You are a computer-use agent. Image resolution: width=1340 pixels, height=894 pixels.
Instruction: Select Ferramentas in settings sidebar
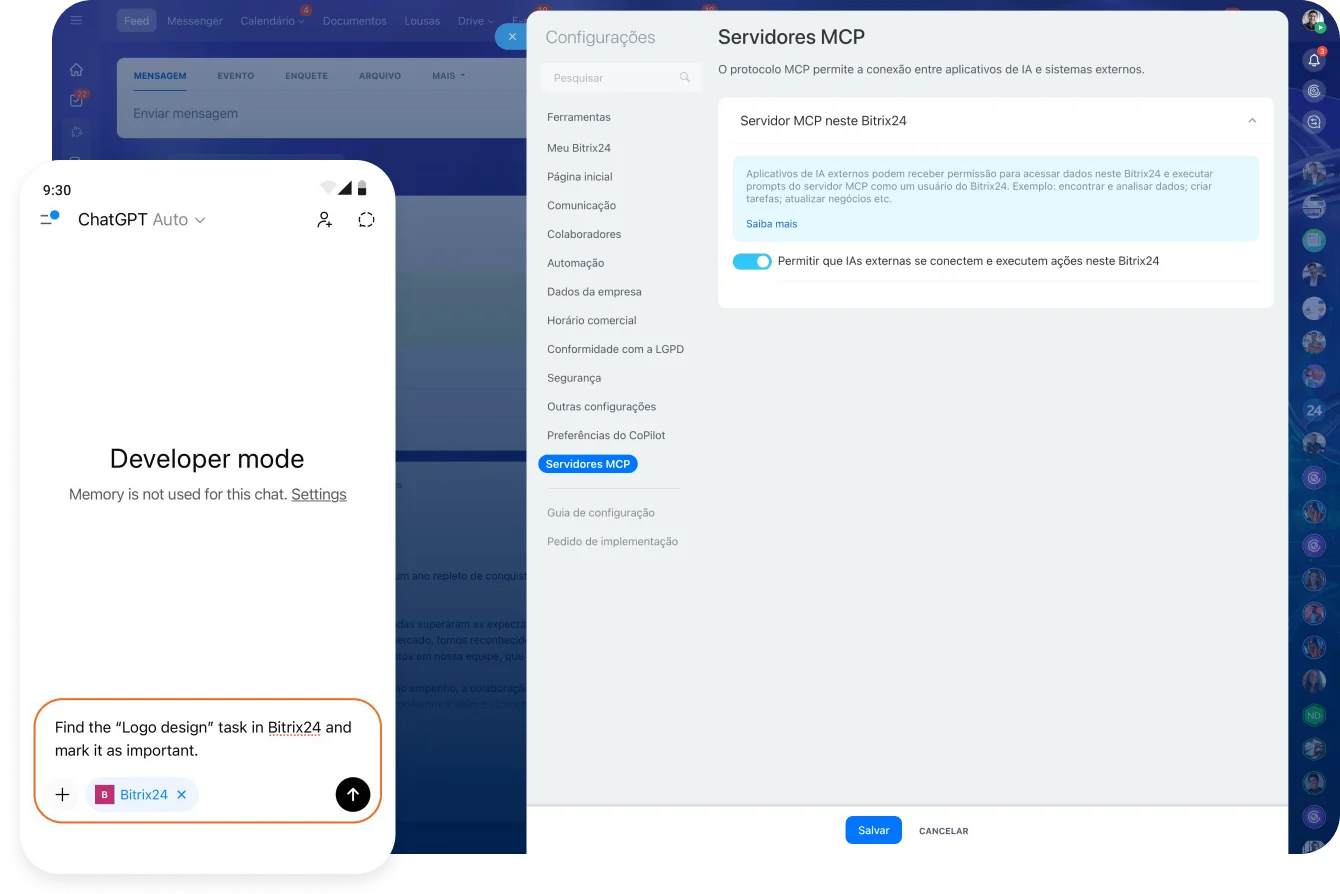[x=579, y=117]
